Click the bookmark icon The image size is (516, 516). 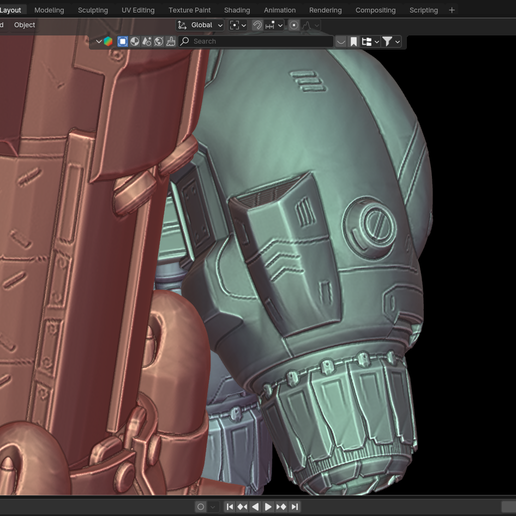coord(354,42)
